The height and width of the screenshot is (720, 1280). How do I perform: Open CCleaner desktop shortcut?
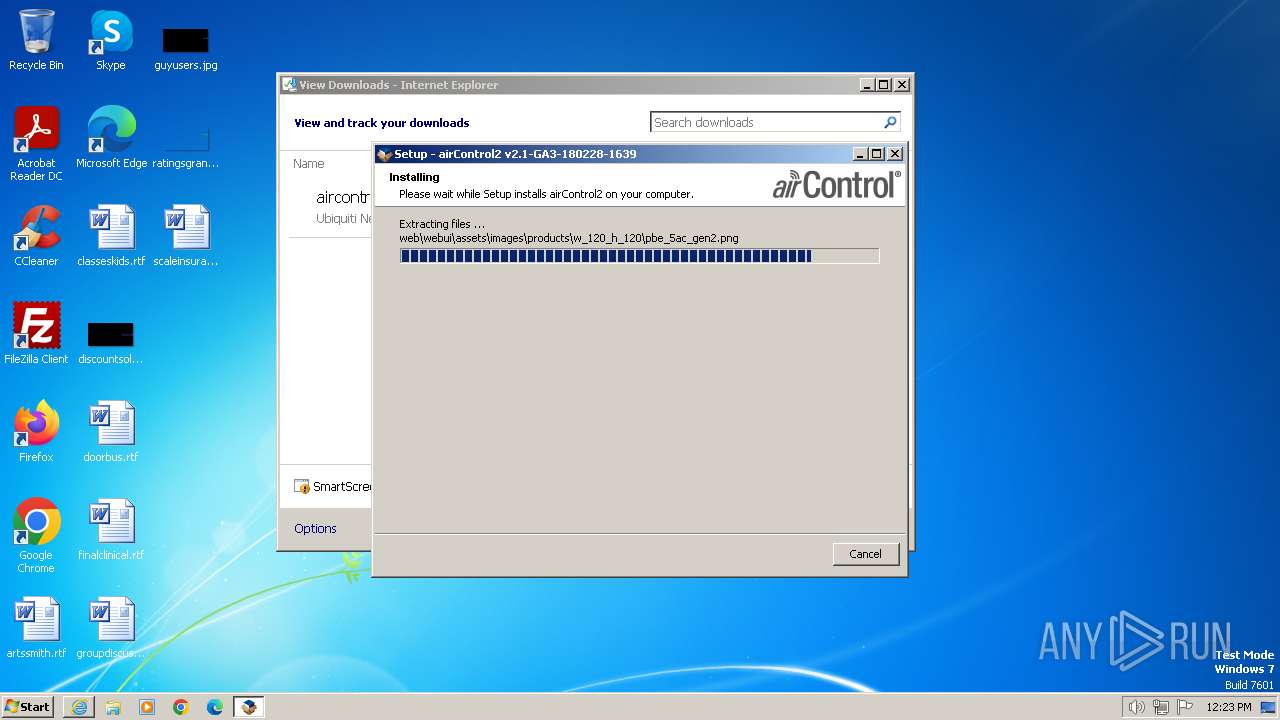pyautogui.click(x=36, y=236)
